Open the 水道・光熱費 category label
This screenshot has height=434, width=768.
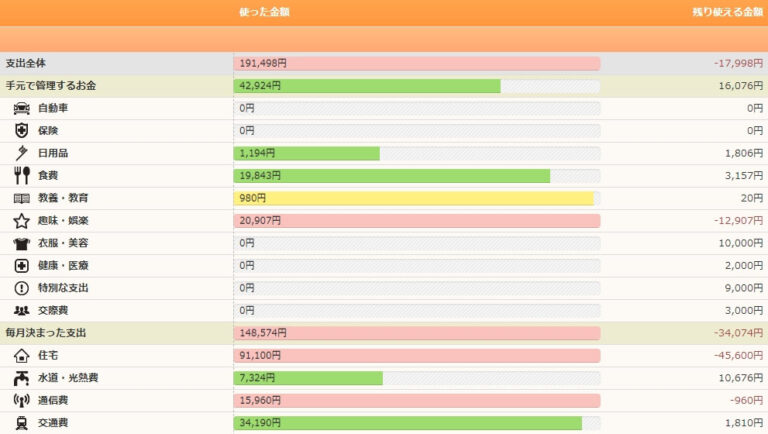(x=68, y=378)
